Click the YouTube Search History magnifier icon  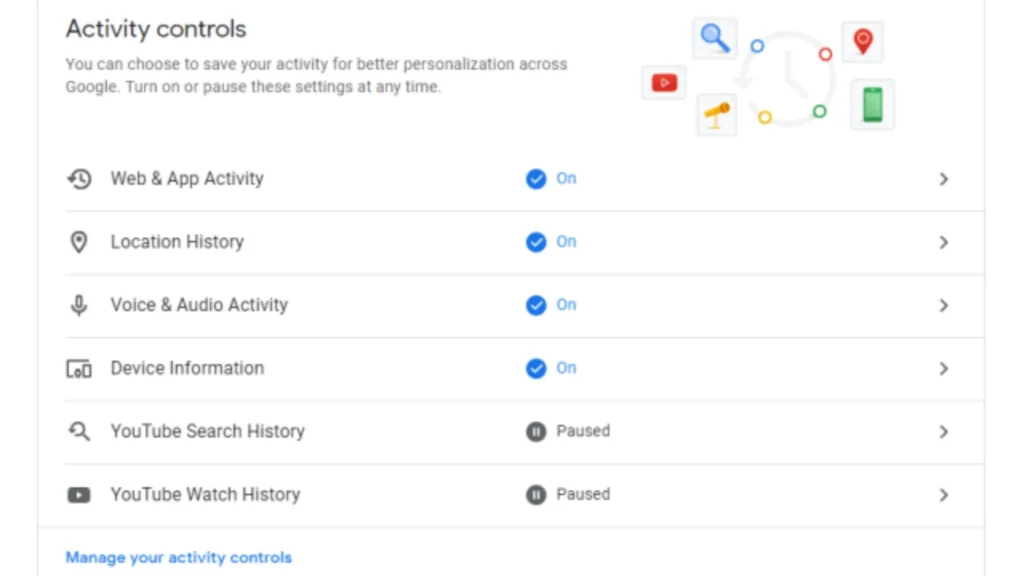pyautogui.click(x=79, y=431)
